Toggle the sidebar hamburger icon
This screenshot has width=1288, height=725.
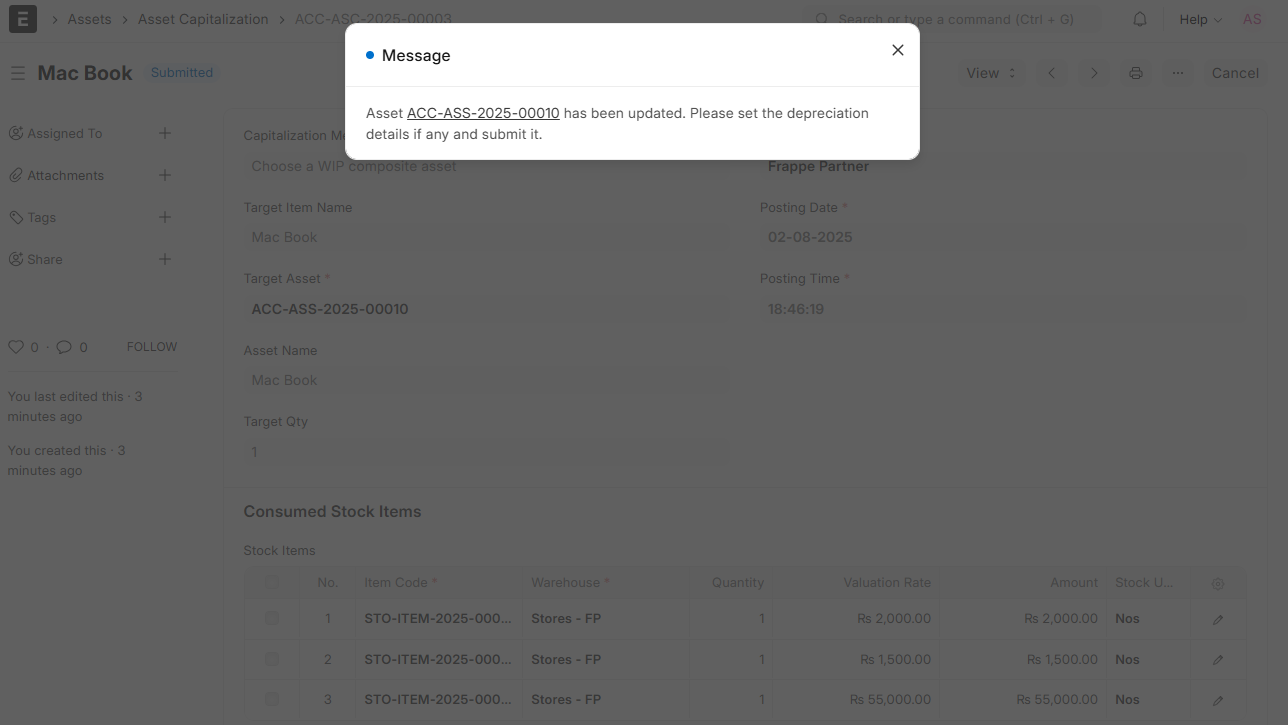[17, 73]
